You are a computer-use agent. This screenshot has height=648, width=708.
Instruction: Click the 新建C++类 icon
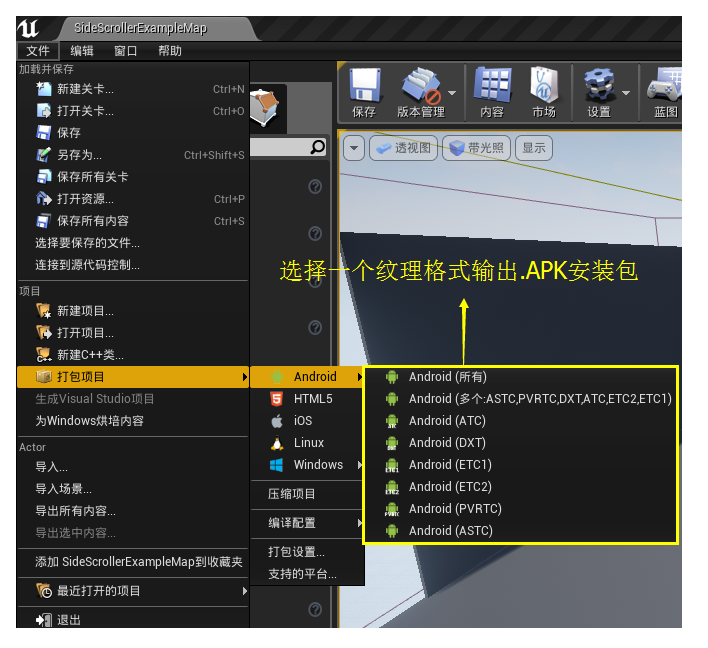coord(44,355)
